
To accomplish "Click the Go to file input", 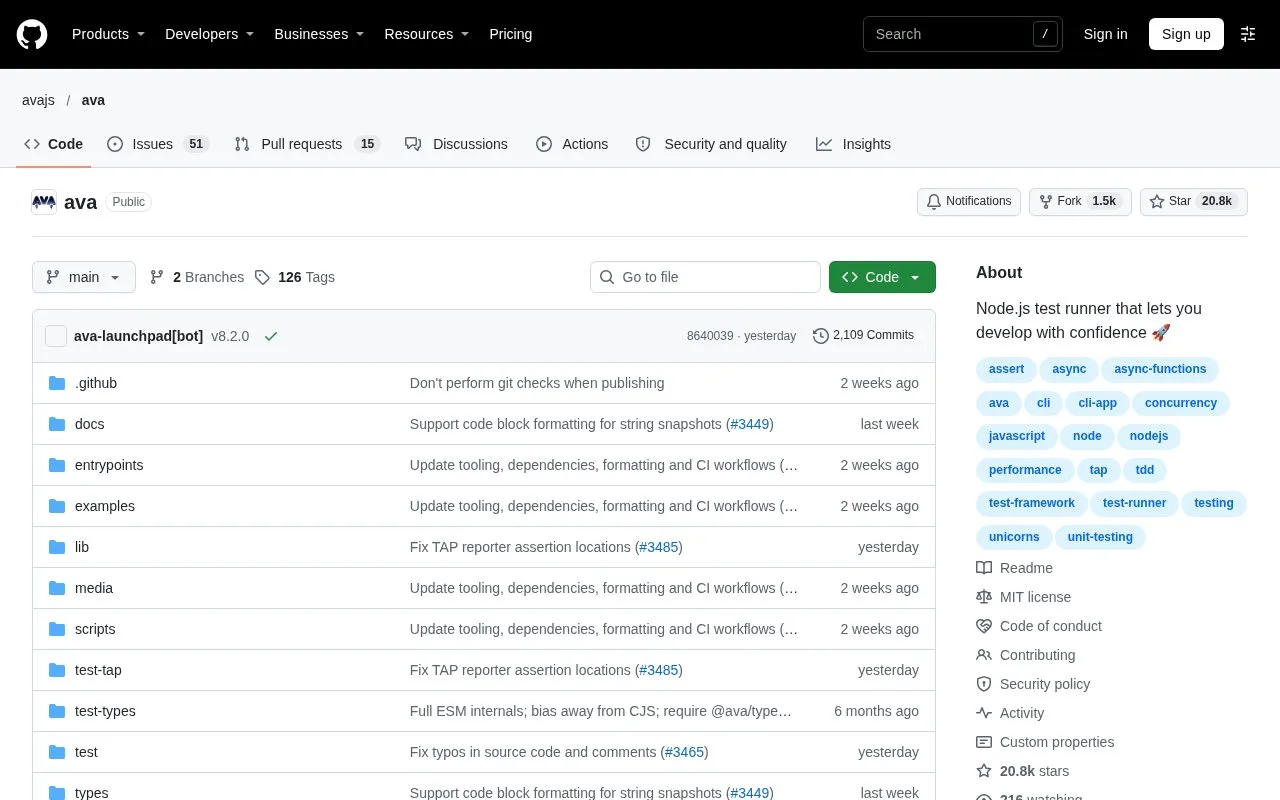I will 705,277.
